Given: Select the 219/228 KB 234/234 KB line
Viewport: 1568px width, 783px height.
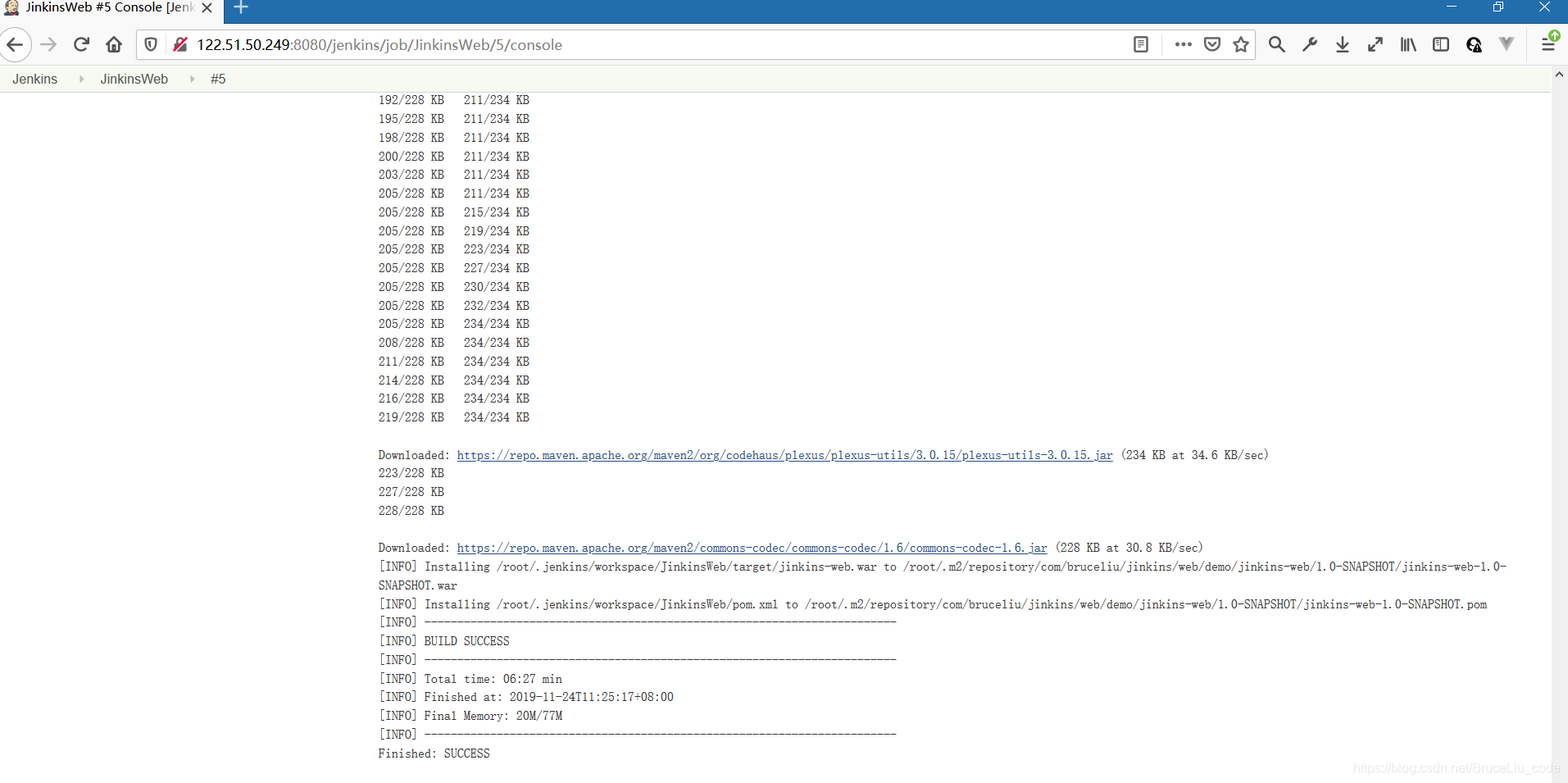Looking at the screenshot, I should (x=453, y=417).
